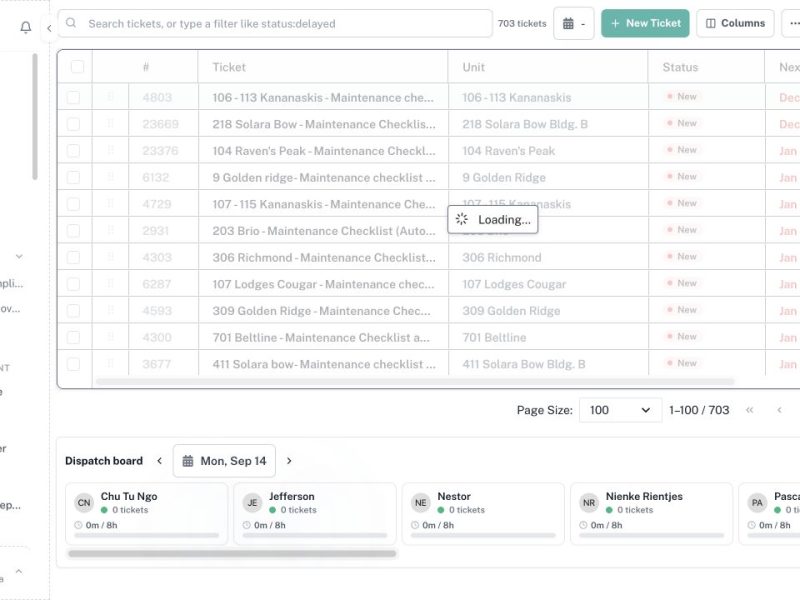This screenshot has width=800, height=600.
Task: Toggle the select-all tickets checkbox
Action: click(x=78, y=67)
